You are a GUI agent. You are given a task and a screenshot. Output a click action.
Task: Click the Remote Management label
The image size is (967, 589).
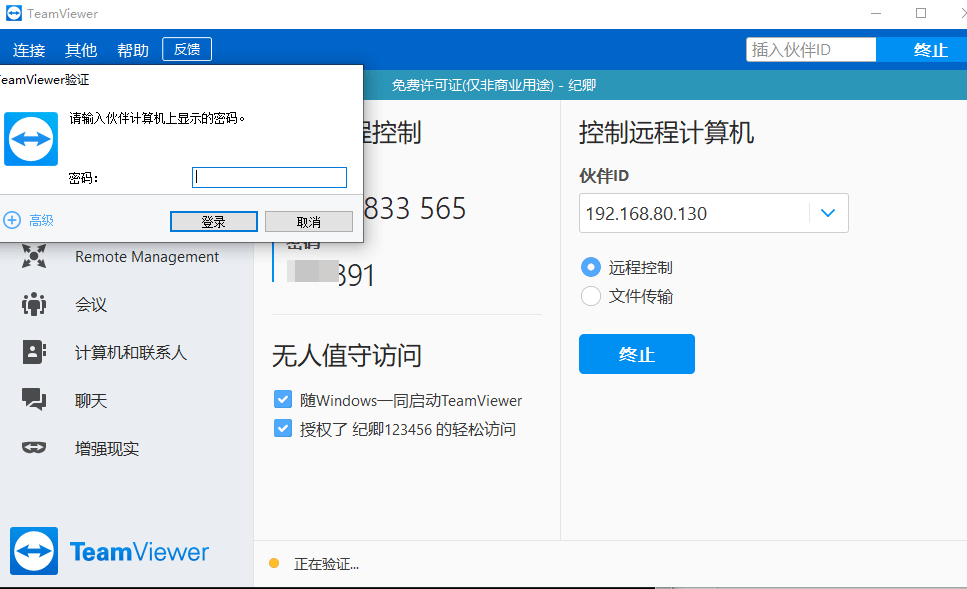point(147,257)
